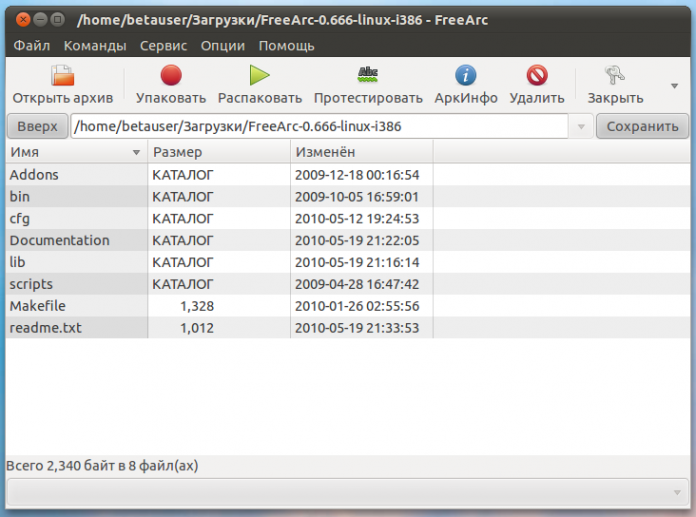This screenshot has height=517, width=696.
Task: Click the Протестировать toolbar icon
Action: point(368,75)
